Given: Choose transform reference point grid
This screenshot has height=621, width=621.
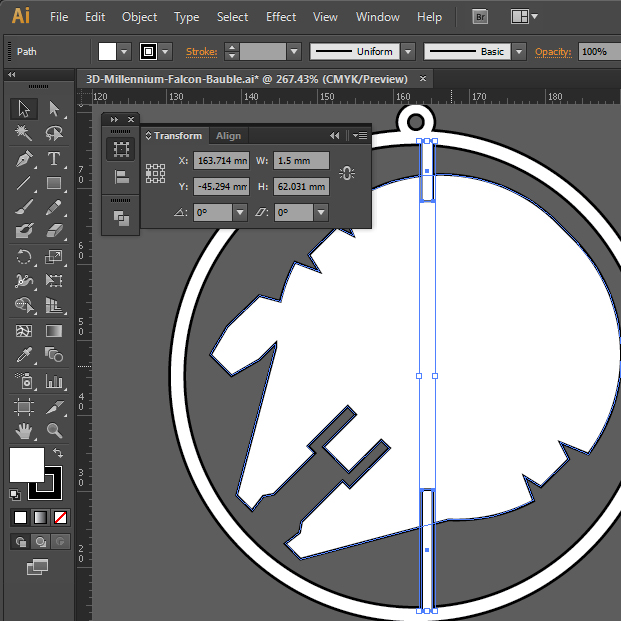Looking at the screenshot, I should coord(155,173).
